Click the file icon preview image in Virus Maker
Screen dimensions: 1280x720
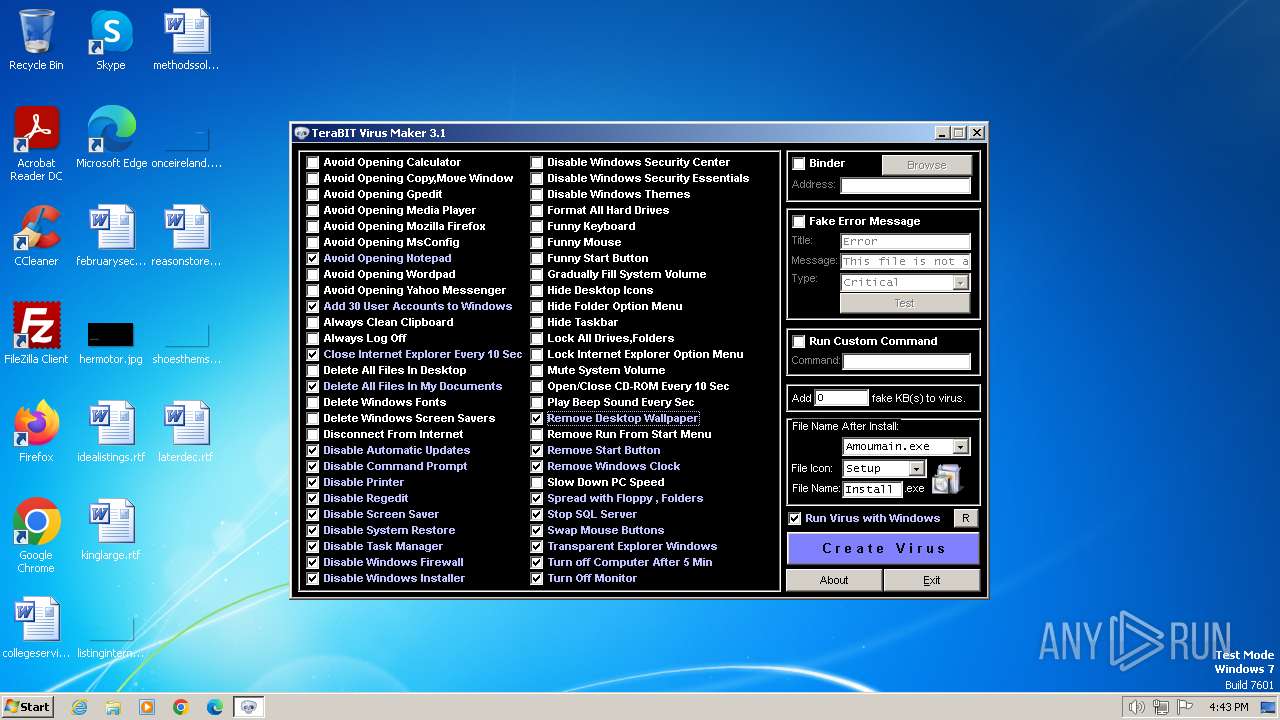[946, 479]
